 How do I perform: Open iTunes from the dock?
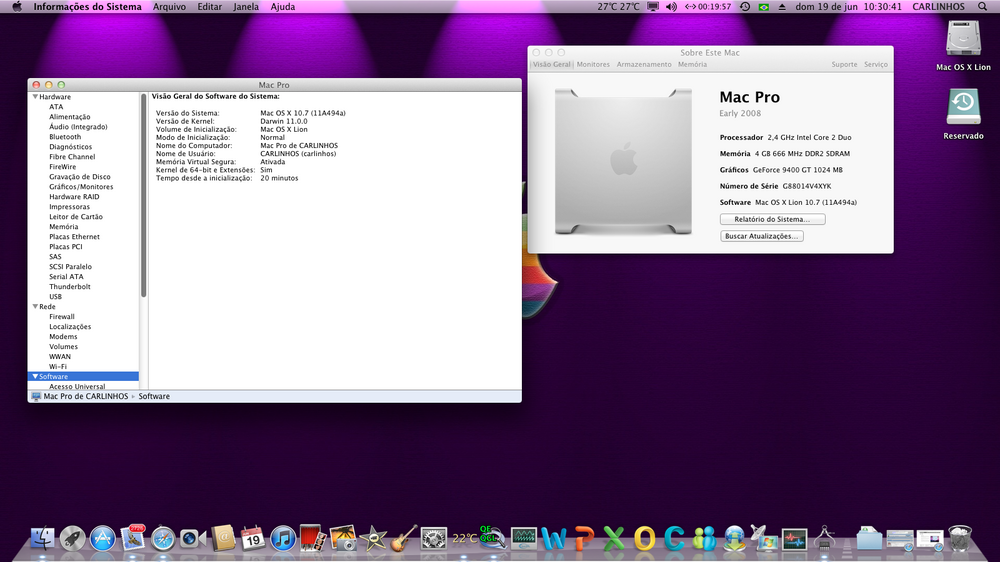282,539
